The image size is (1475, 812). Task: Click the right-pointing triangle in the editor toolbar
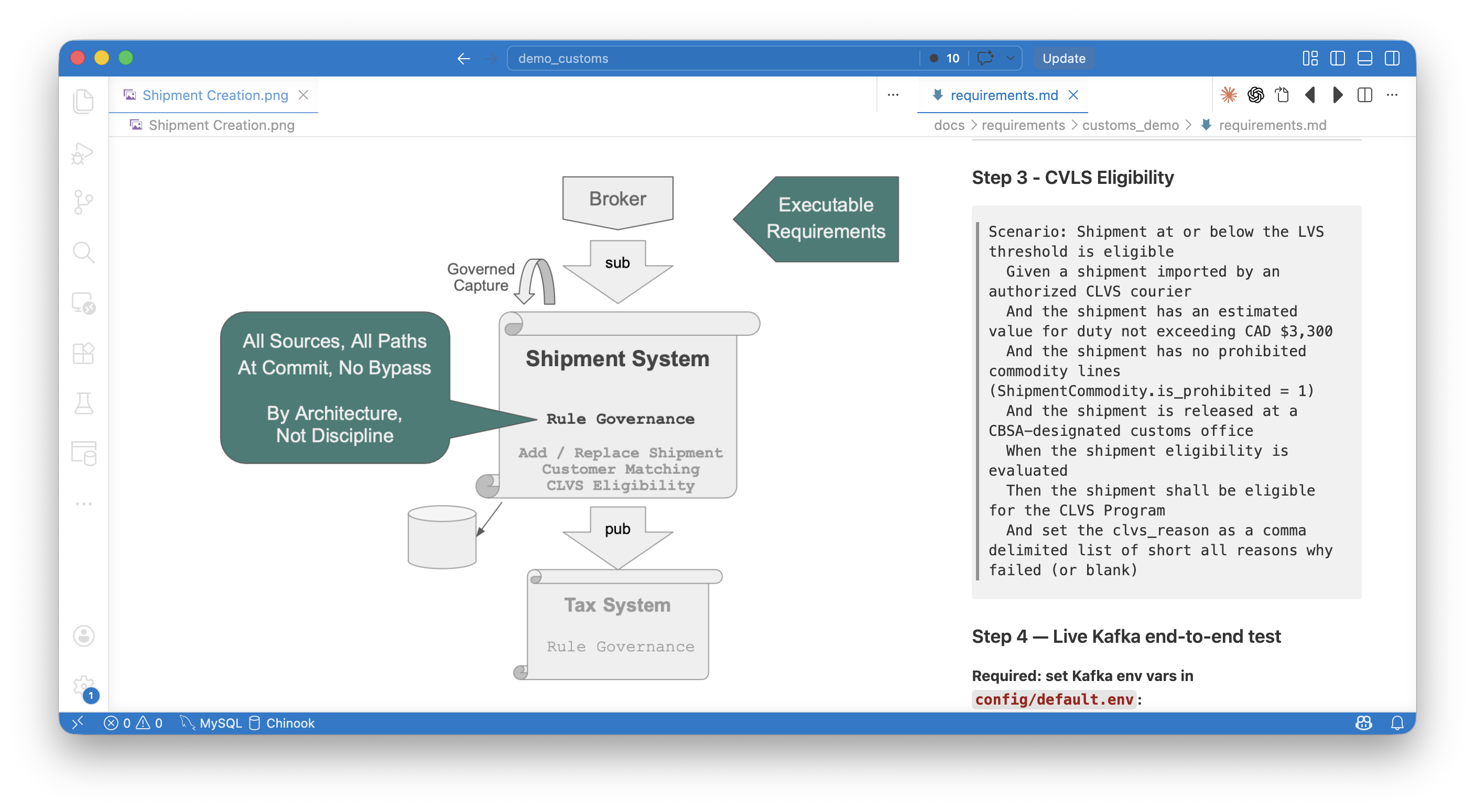click(x=1338, y=95)
